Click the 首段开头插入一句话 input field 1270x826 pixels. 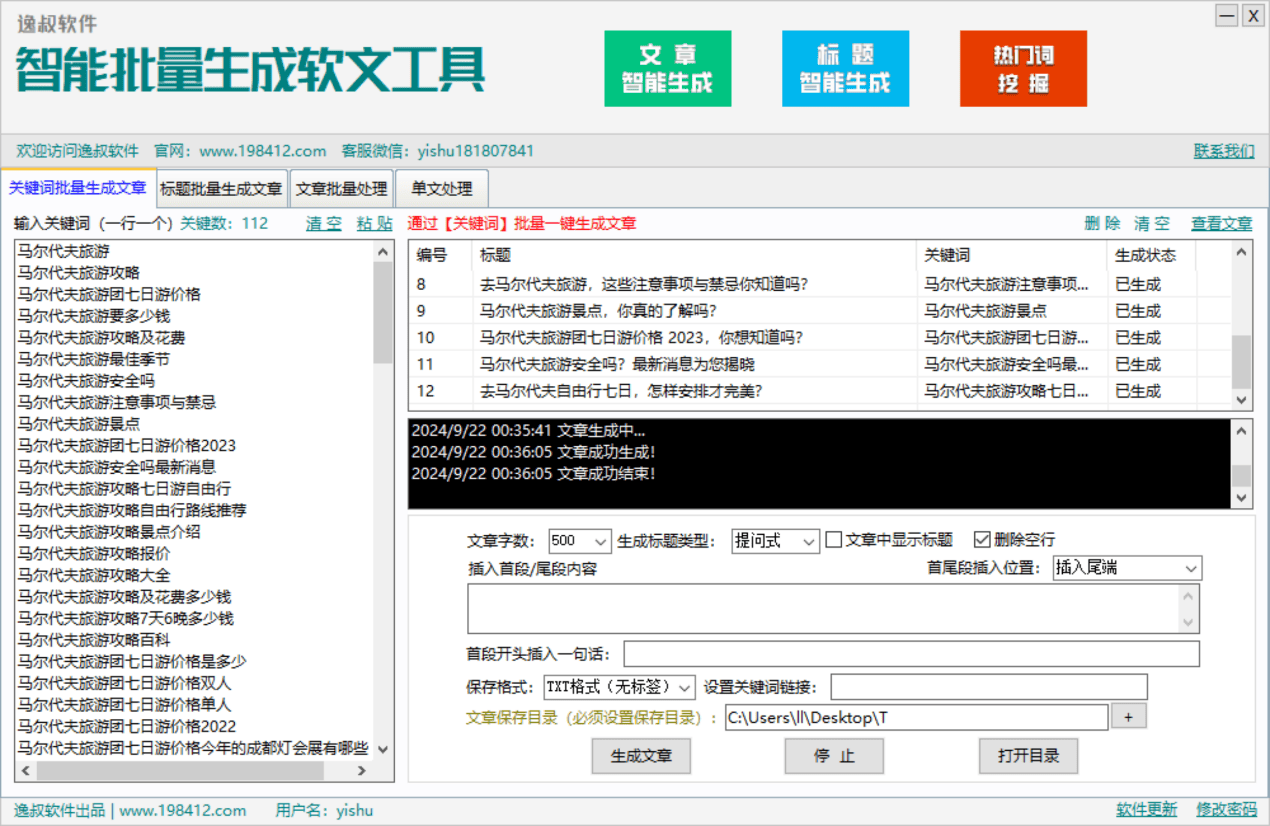[910, 653]
